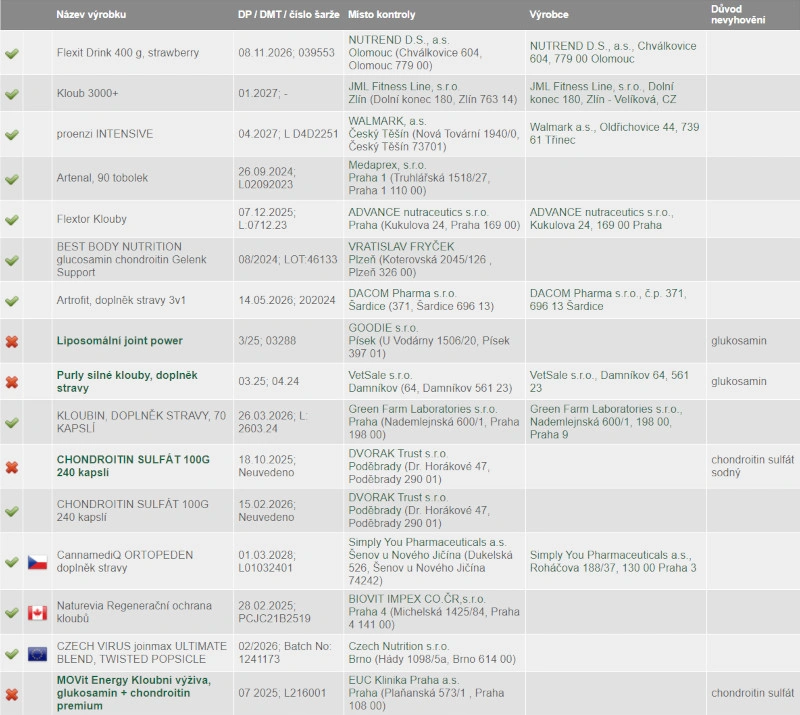
Task: Click the green checkmark for Artenal, 90 tobolek
Action: (x=12, y=179)
